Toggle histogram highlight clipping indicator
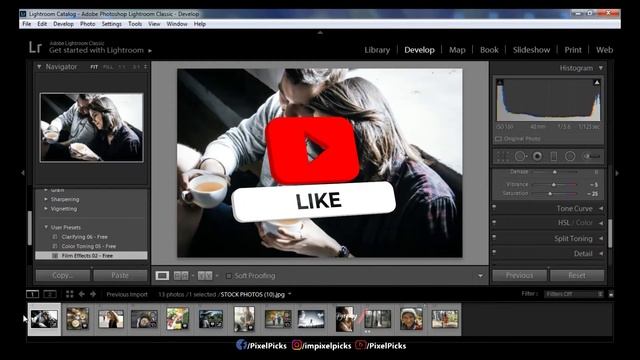Viewport: 640px width, 360px height. point(597,82)
